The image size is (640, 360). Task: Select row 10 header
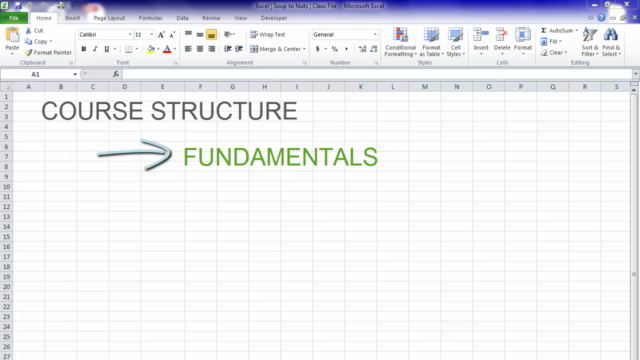click(7, 187)
